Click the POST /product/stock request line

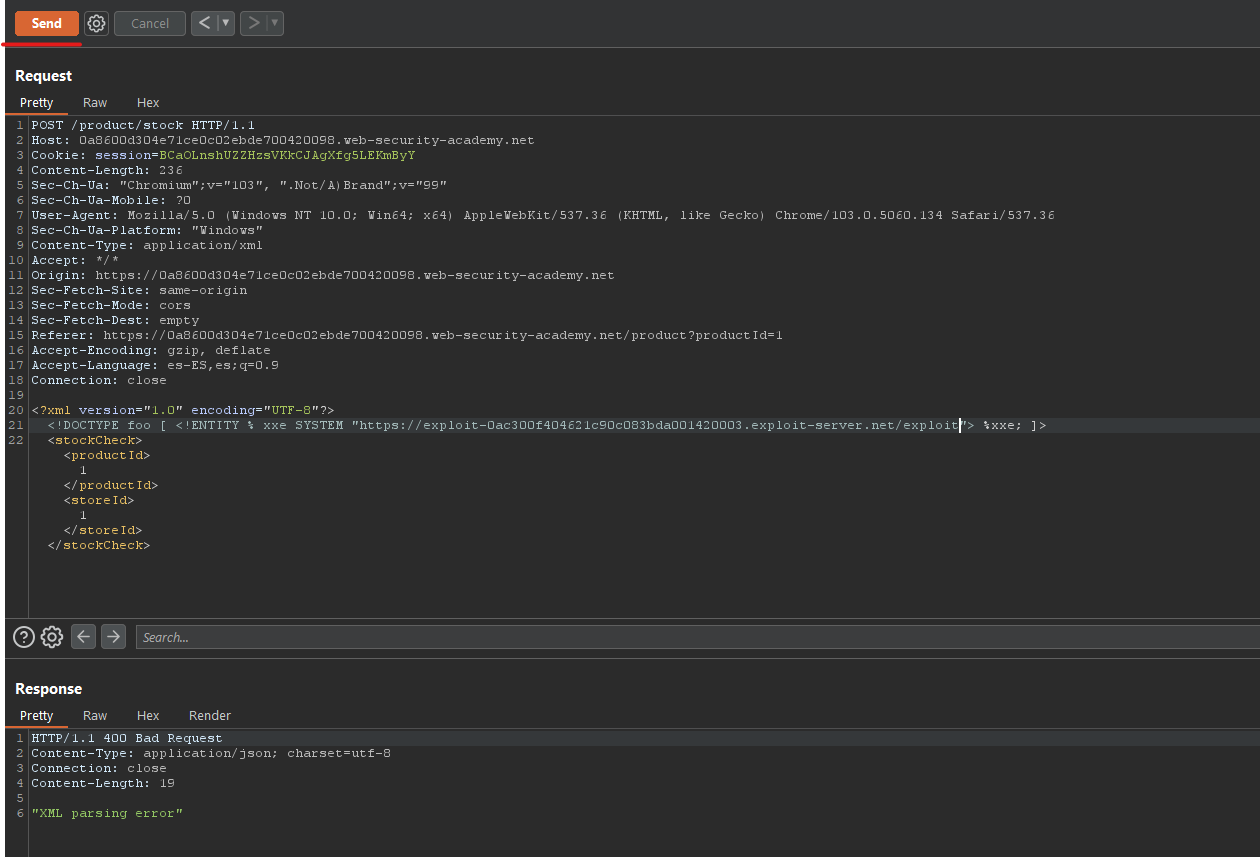point(143,125)
